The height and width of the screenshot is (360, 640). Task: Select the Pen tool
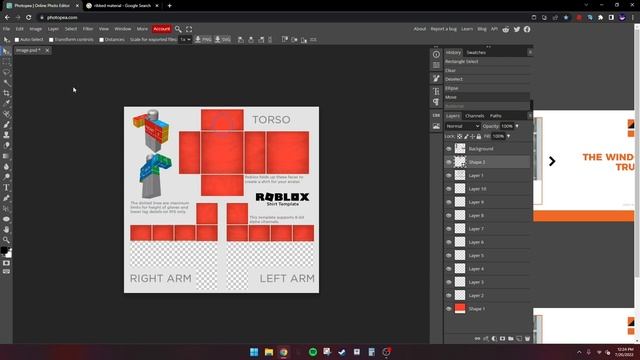(6, 198)
